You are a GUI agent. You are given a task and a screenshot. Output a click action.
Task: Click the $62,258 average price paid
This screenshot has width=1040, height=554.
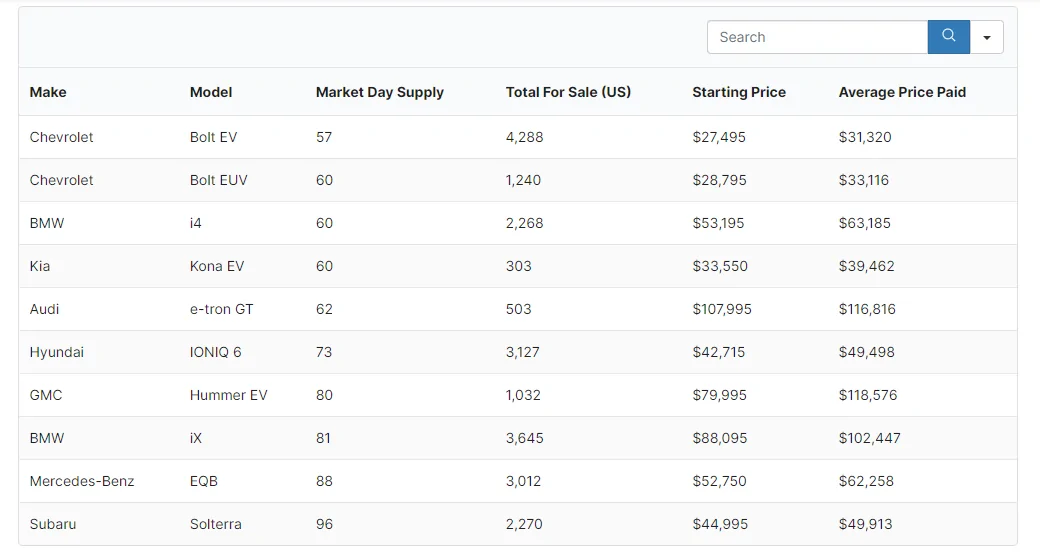click(x=866, y=482)
